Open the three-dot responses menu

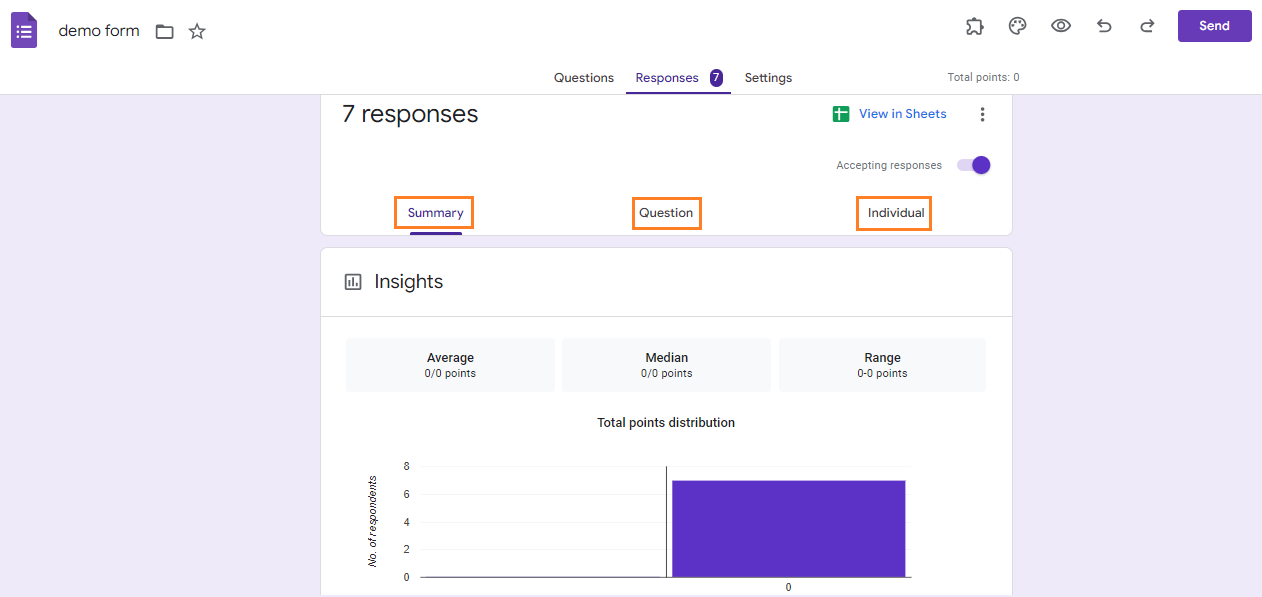[x=982, y=115]
